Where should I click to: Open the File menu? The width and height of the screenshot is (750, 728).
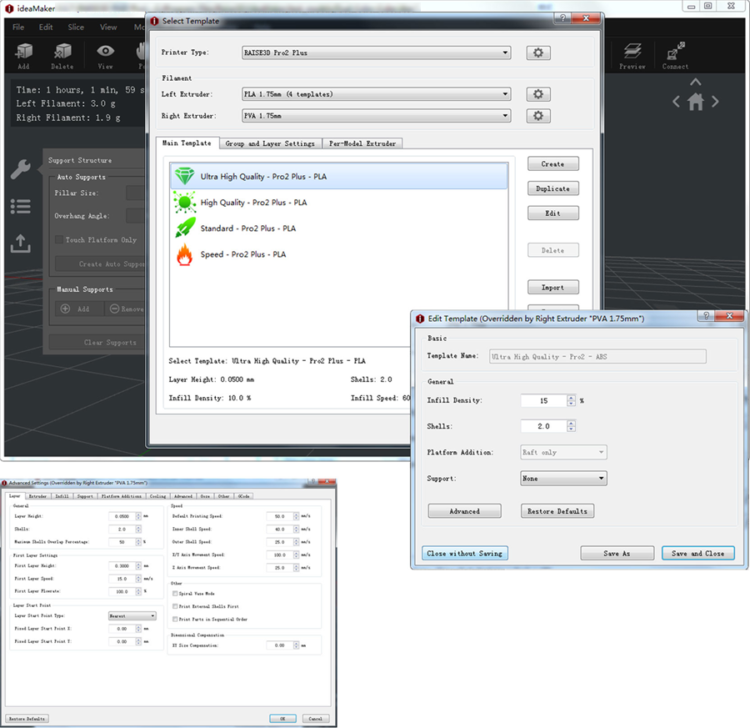18,27
